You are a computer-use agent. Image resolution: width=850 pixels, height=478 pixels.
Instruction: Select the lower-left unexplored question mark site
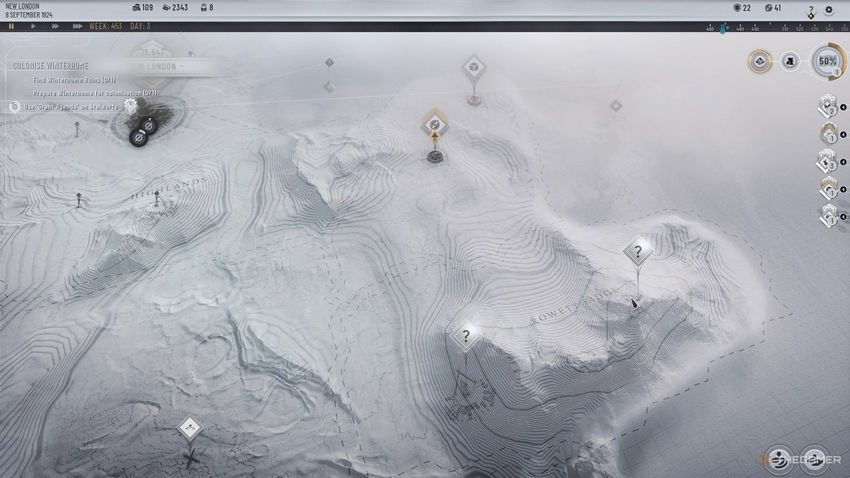pyautogui.click(x=465, y=336)
